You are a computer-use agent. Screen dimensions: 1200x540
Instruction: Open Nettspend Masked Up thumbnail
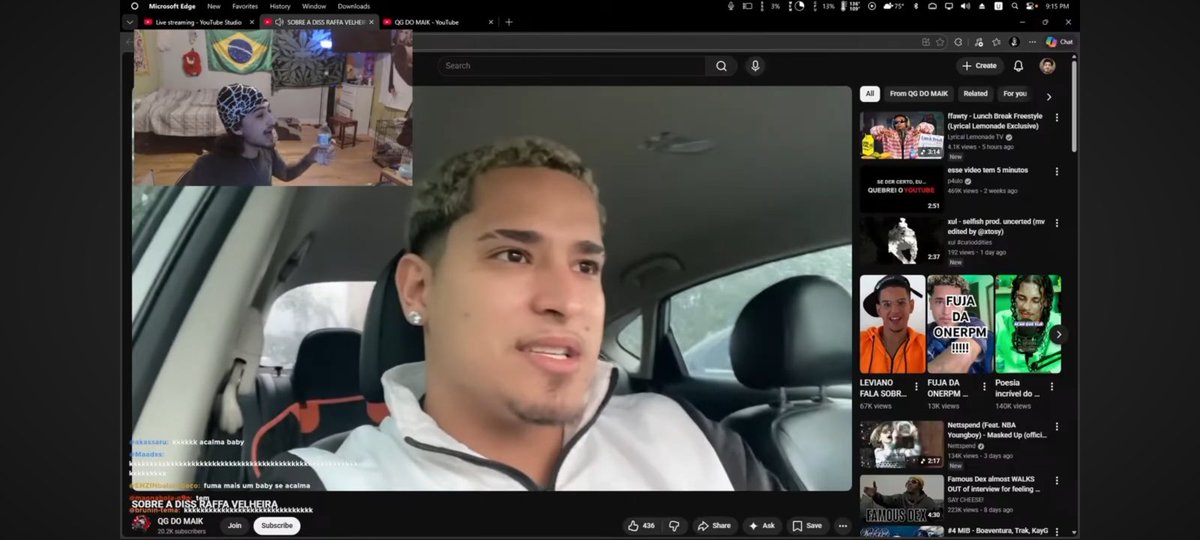click(x=902, y=444)
